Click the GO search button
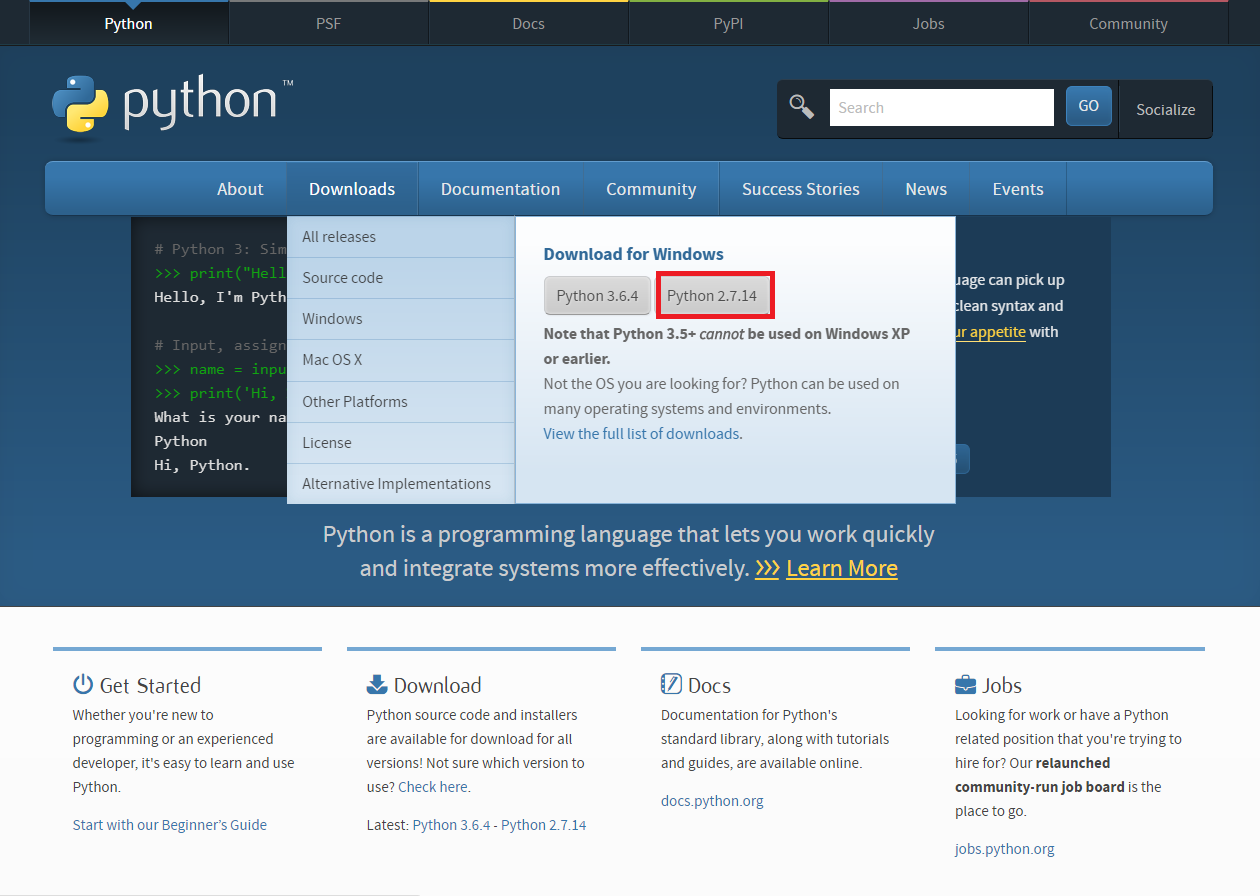This screenshot has height=896, width=1260. (x=1089, y=106)
